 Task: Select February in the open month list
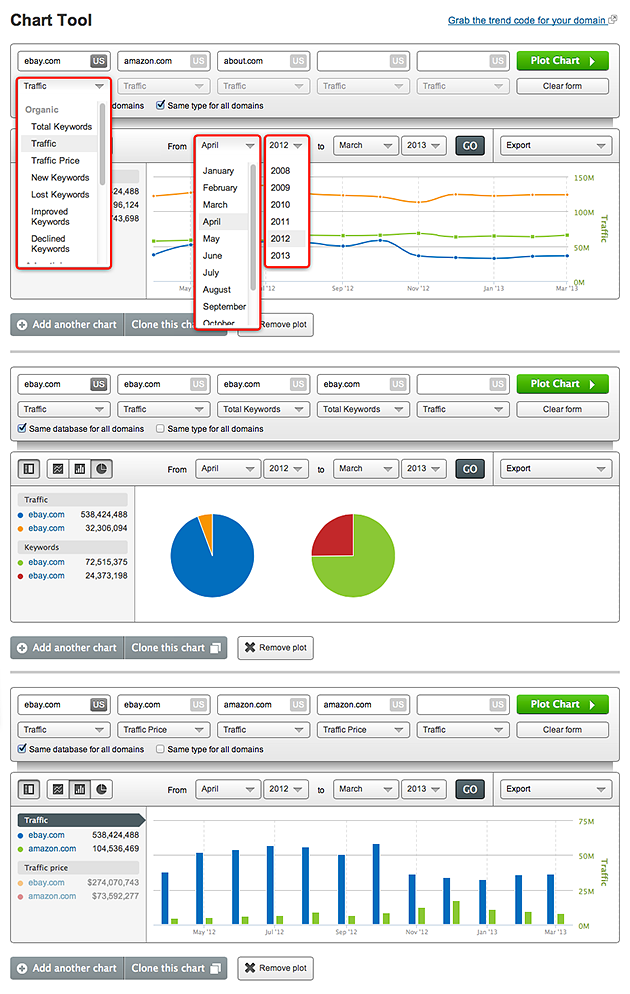[220, 188]
